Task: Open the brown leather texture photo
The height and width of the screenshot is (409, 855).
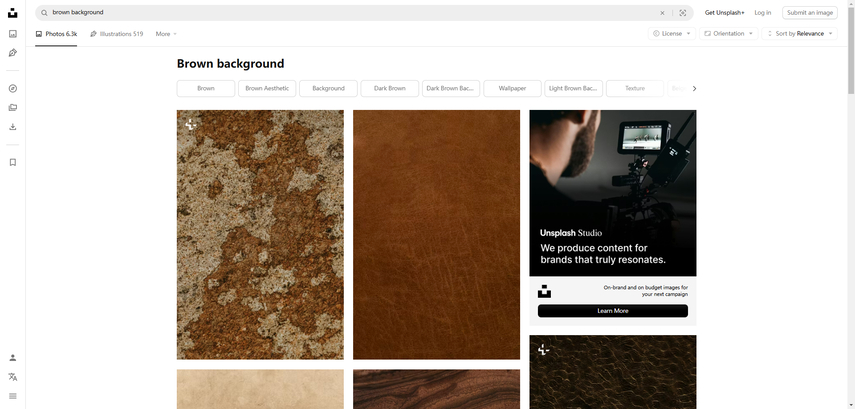Action: pos(436,234)
